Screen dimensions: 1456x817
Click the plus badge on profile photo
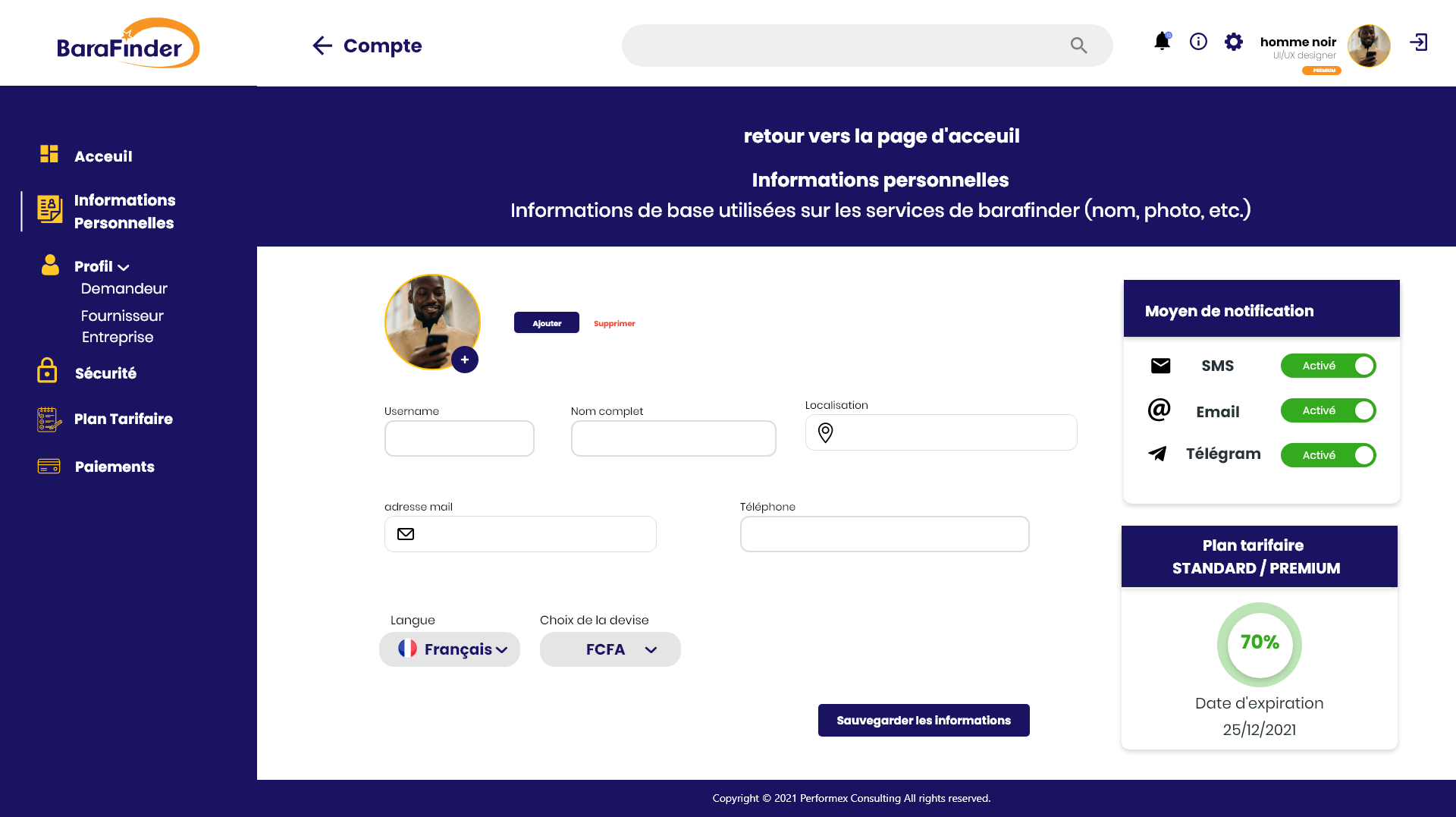pyautogui.click(x=465, y=360)
